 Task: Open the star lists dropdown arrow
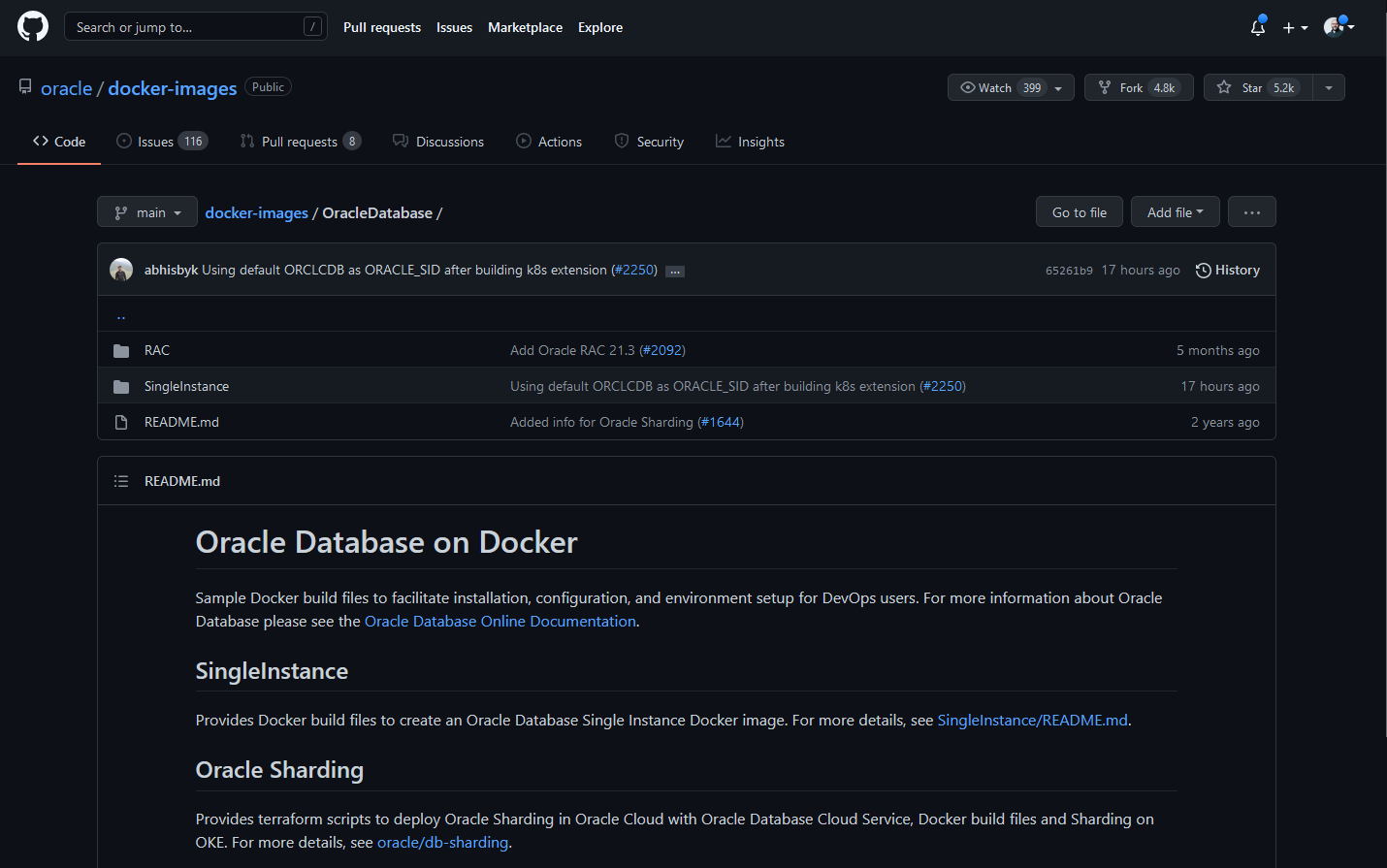click(1329, 87)
